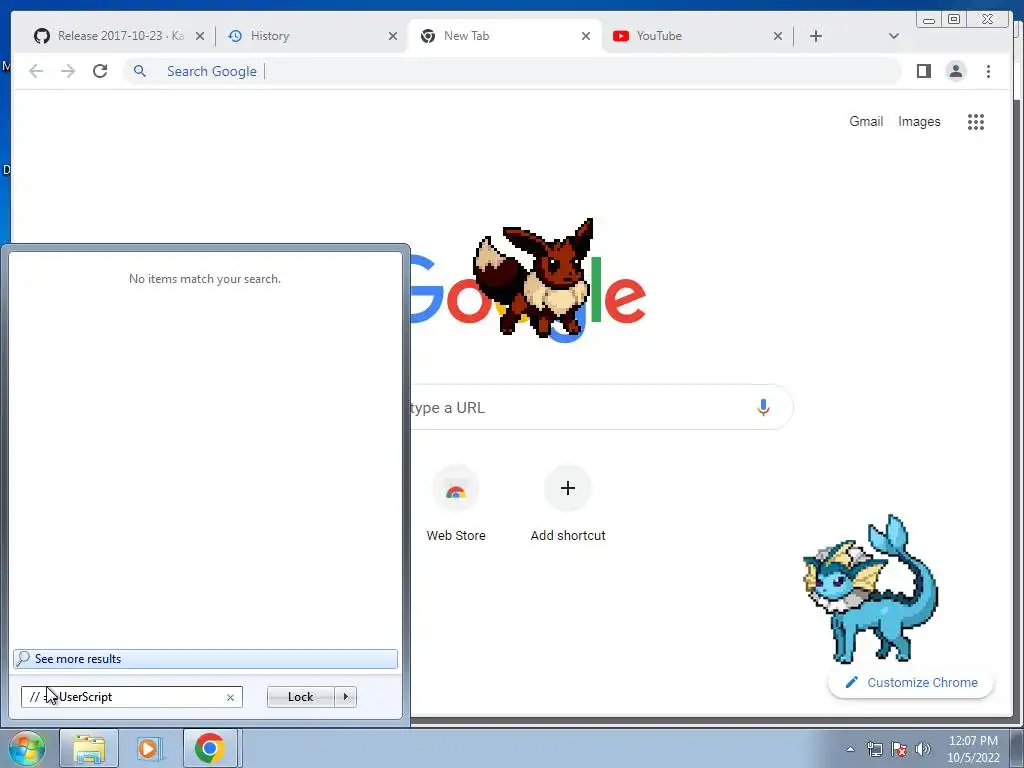Open a new tab with plus button

point(816,37)
